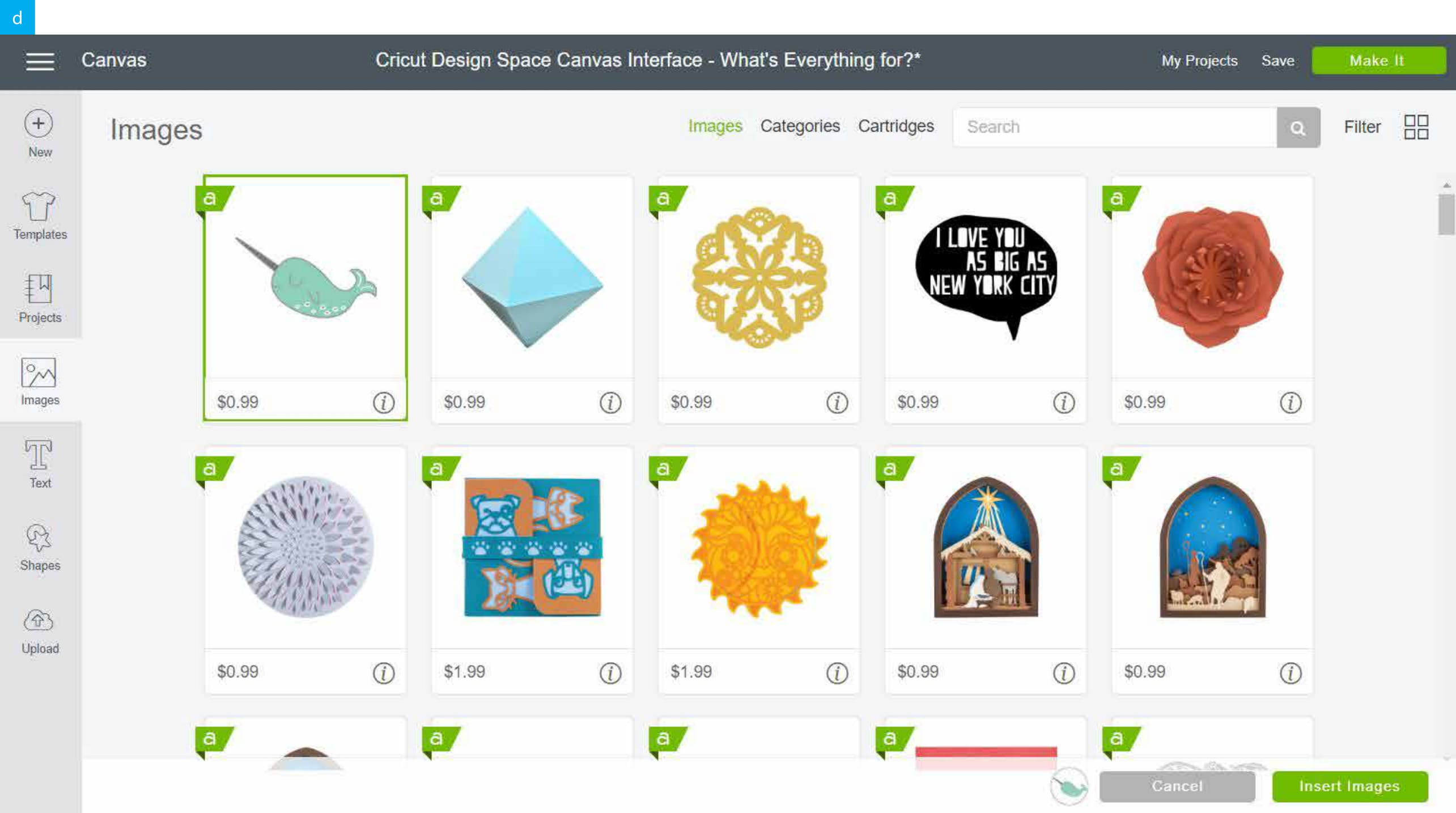
Task: Click the Filter button for images
Action: click(1362, 127)
